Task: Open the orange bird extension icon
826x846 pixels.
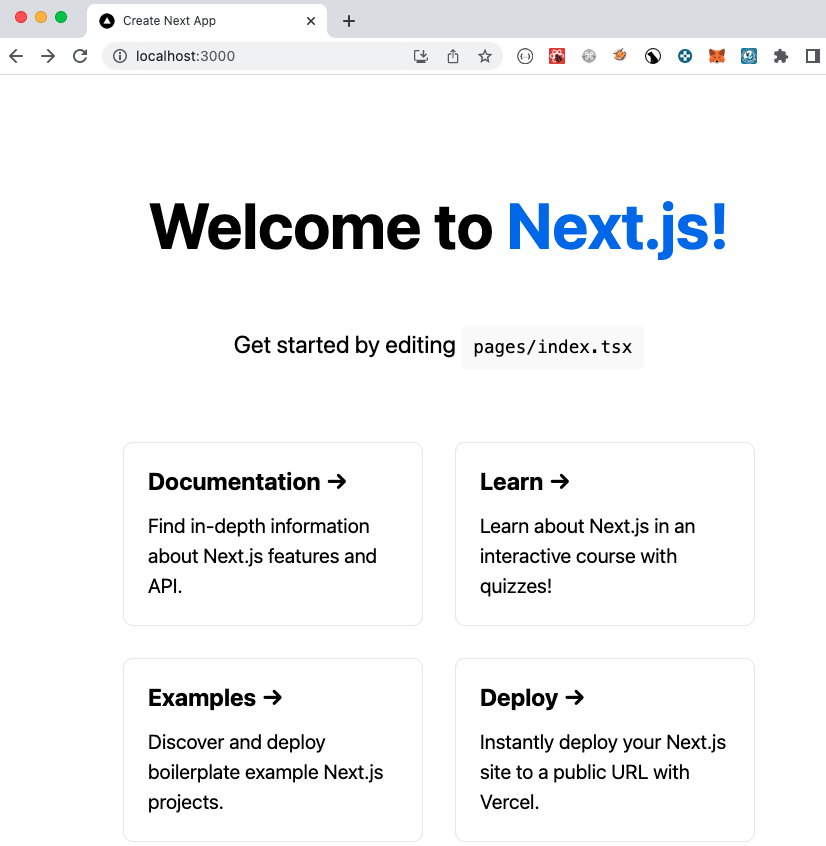Action: coord(620,55)
